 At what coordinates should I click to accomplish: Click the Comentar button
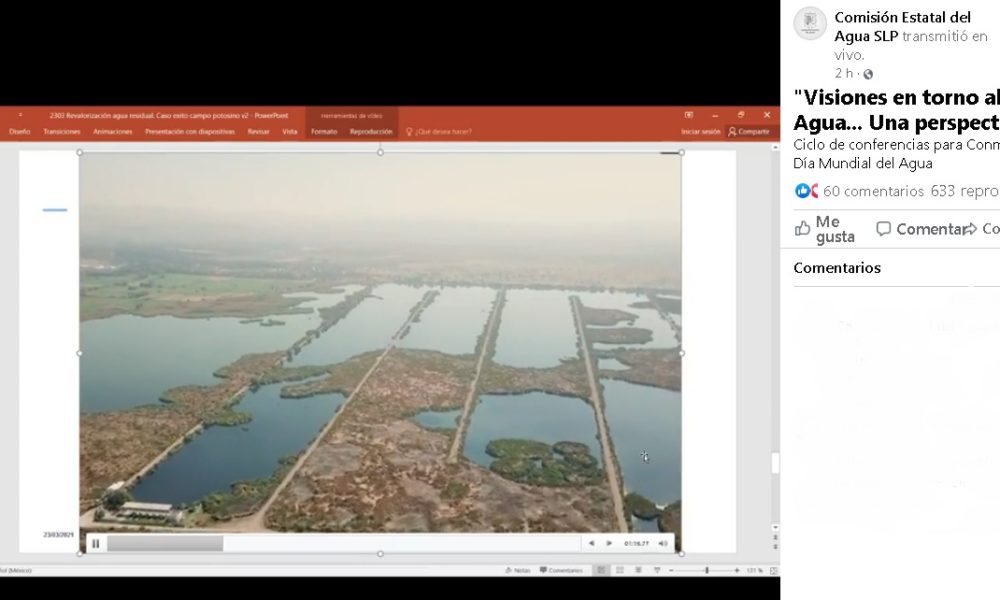[x=918, y=229]
